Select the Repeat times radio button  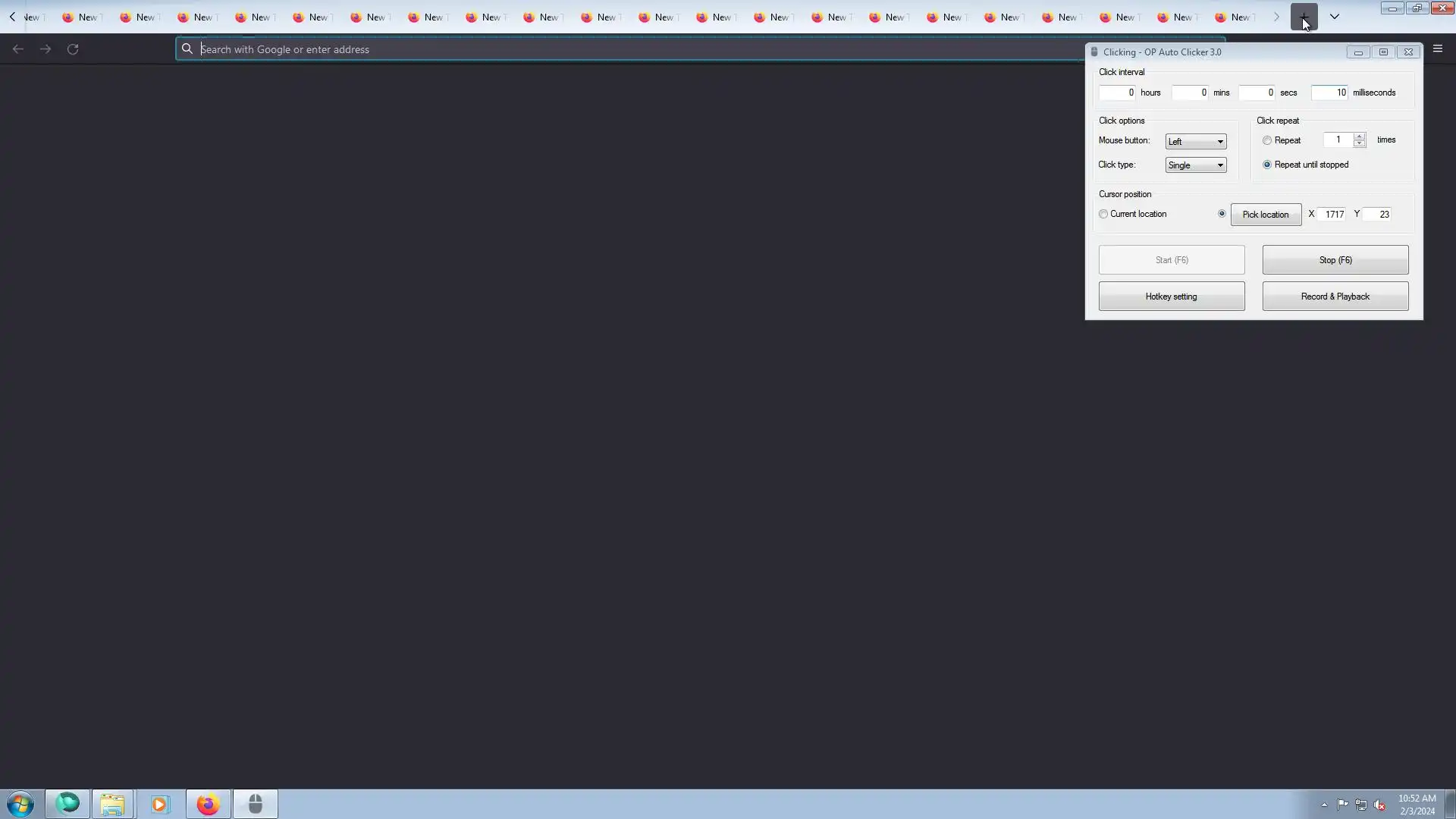tap(1267, 140)
